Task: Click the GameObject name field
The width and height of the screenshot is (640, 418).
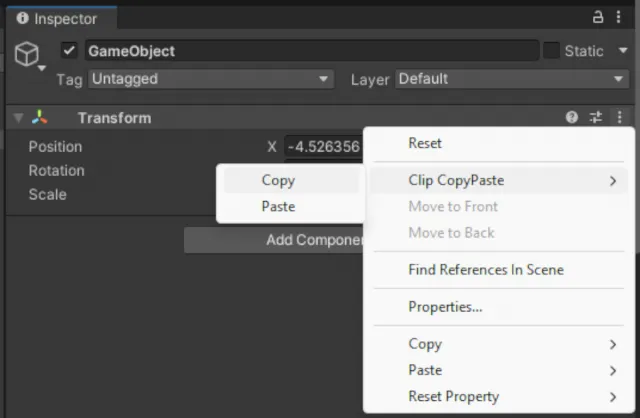Action: (312, 51)
